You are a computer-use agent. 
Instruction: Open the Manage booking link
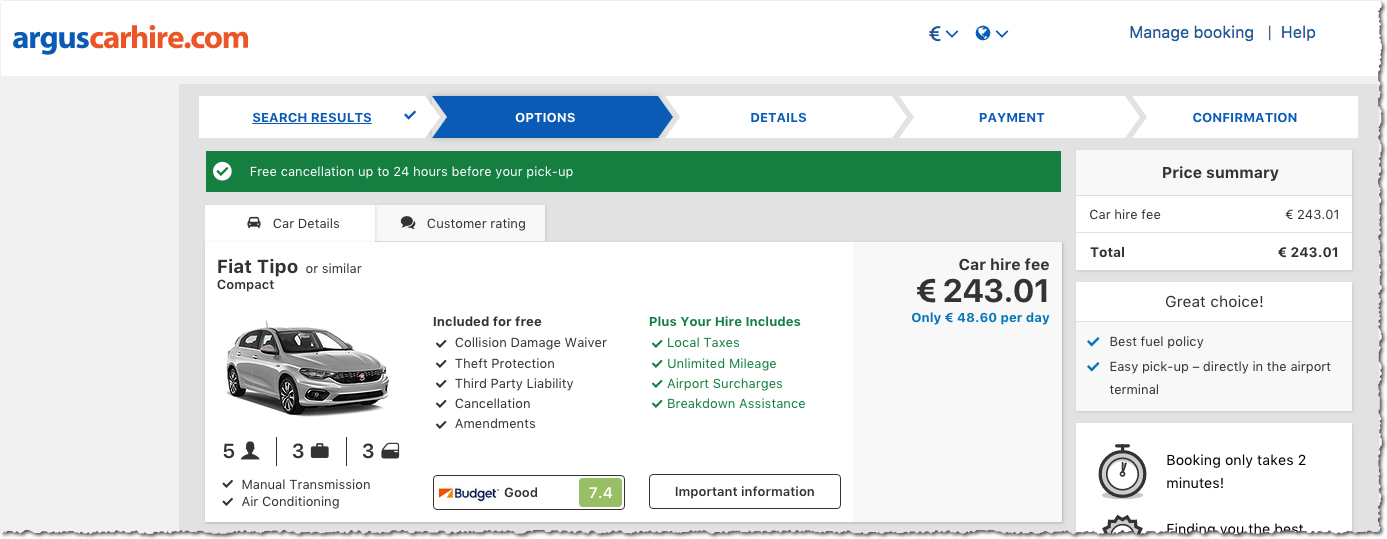pyautogui.click(x=1191, y=32)
